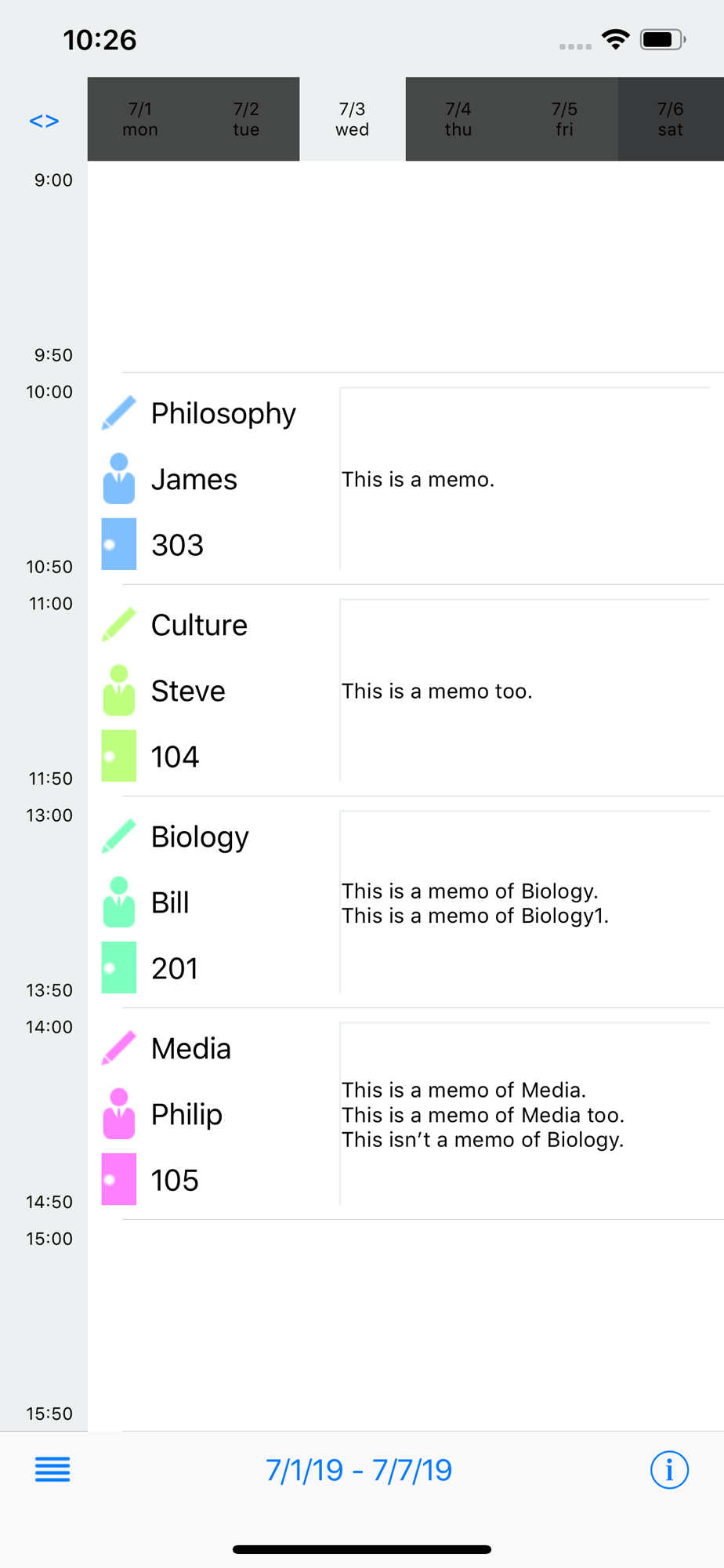Tap the green teacher icon beside Steve
The width and height of the screenshot is (724, 1568).
(x=119, y=690)
